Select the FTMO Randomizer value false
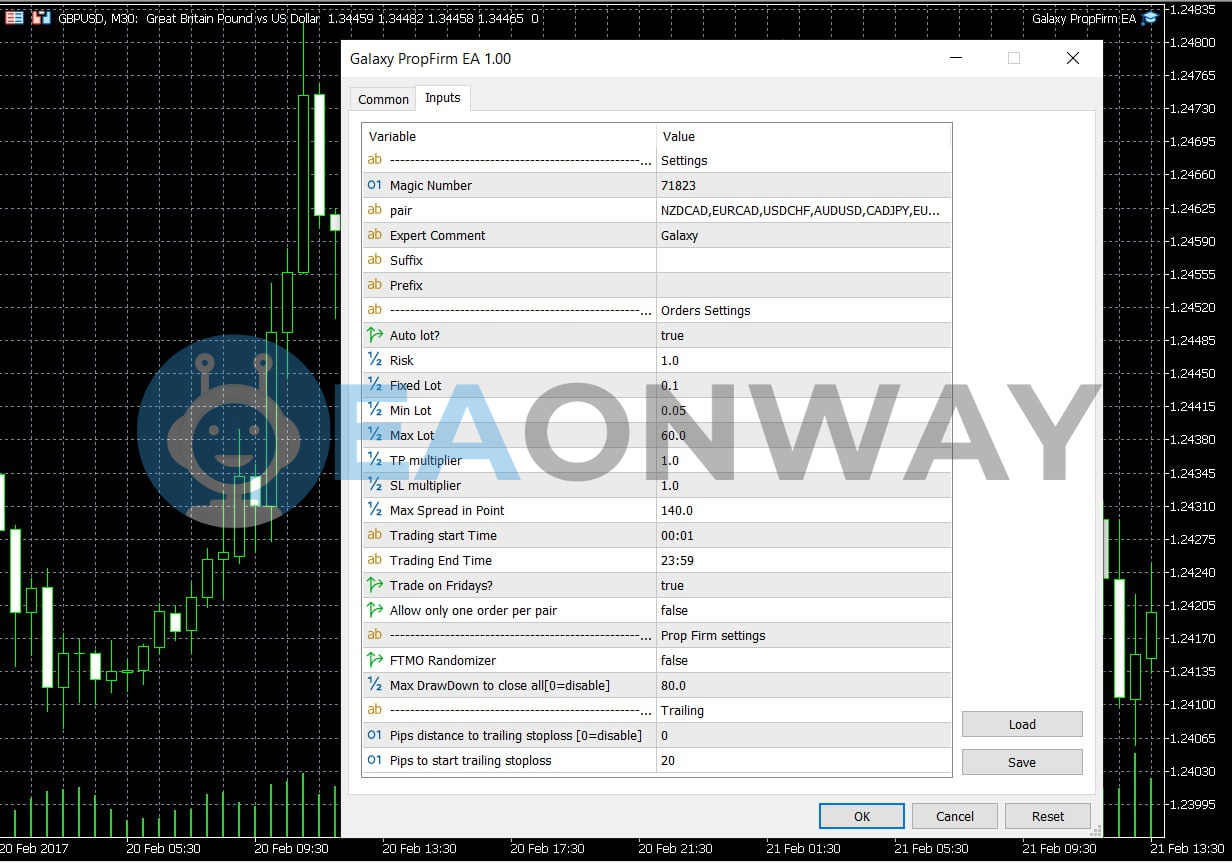This screenshot has height=863, width=1232. pos(804,660)
